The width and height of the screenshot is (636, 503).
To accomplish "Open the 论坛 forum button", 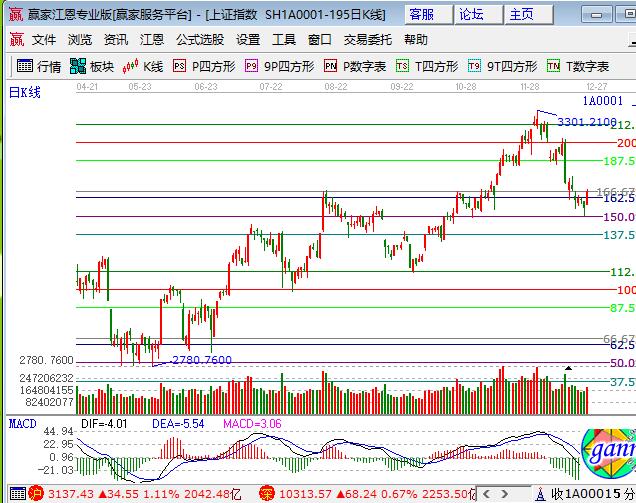I will (471, 15).
